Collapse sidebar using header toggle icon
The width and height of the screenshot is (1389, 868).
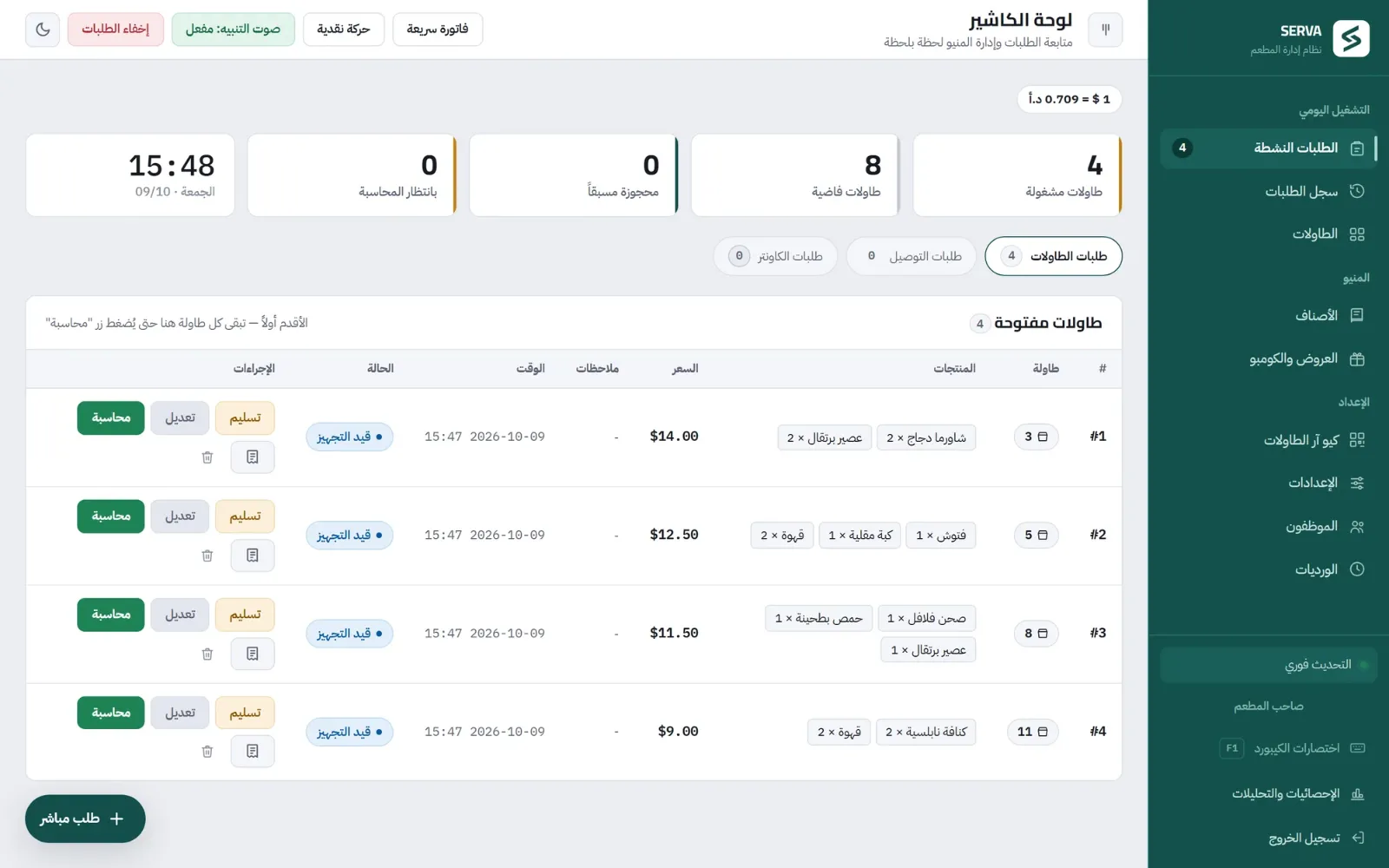coord(1105,30)
